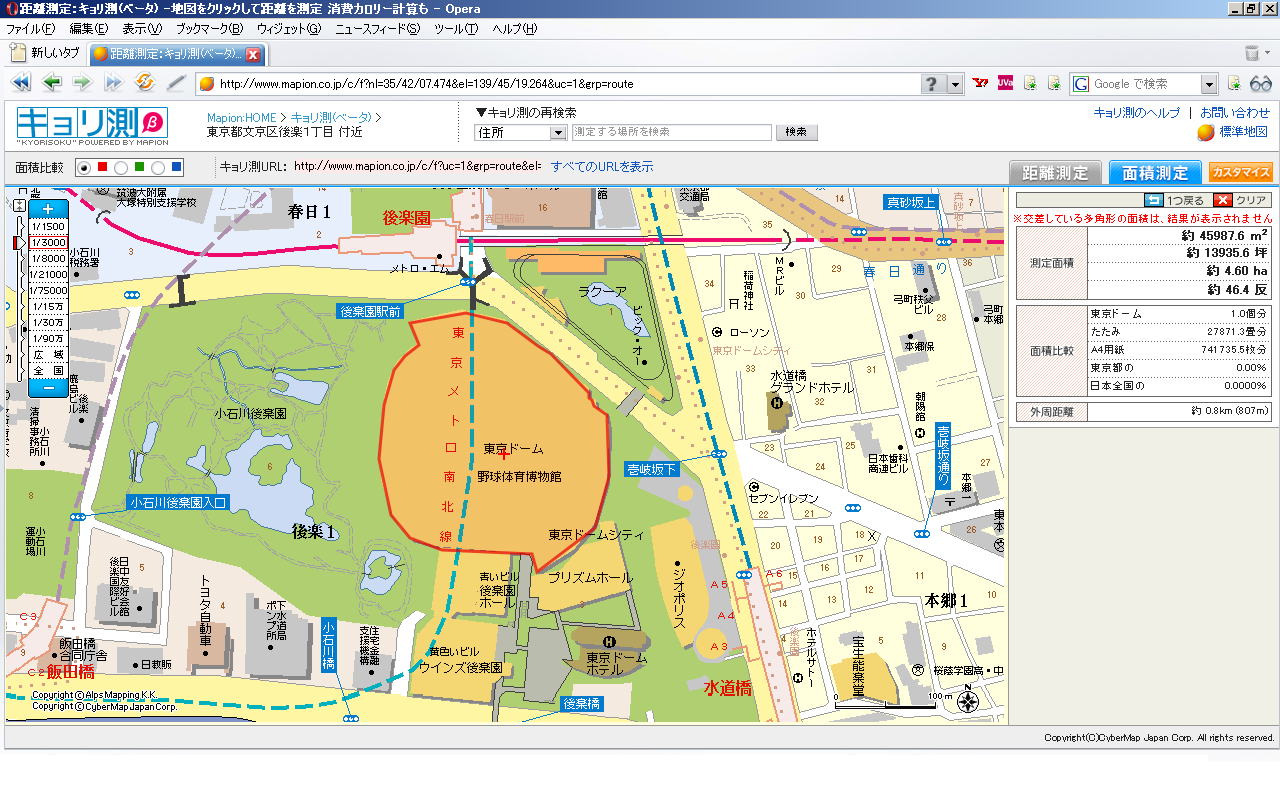
Task: Set map scale to 1/21000
Action: 47,274
